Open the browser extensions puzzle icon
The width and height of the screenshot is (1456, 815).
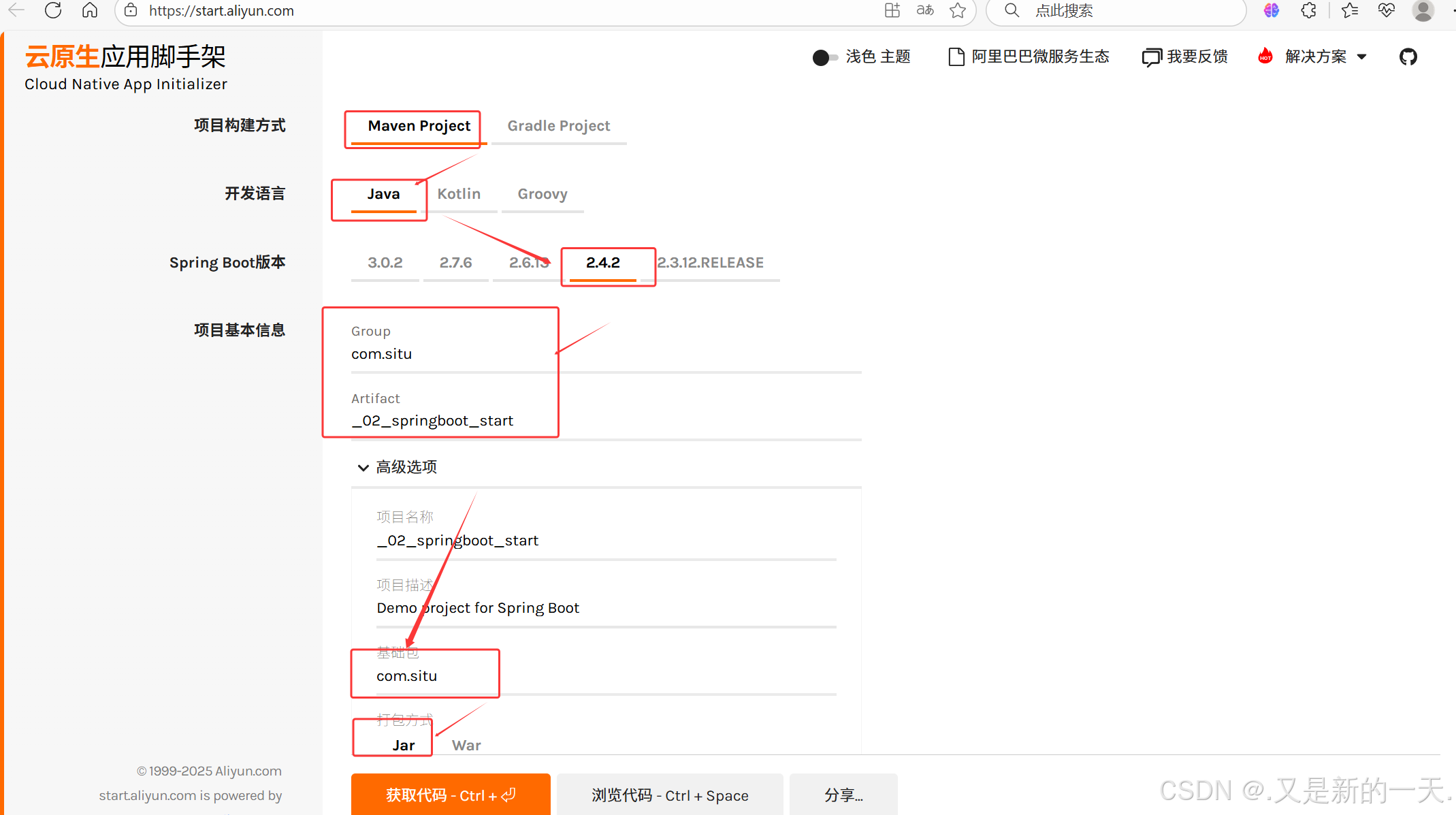tap(1308, 10)
